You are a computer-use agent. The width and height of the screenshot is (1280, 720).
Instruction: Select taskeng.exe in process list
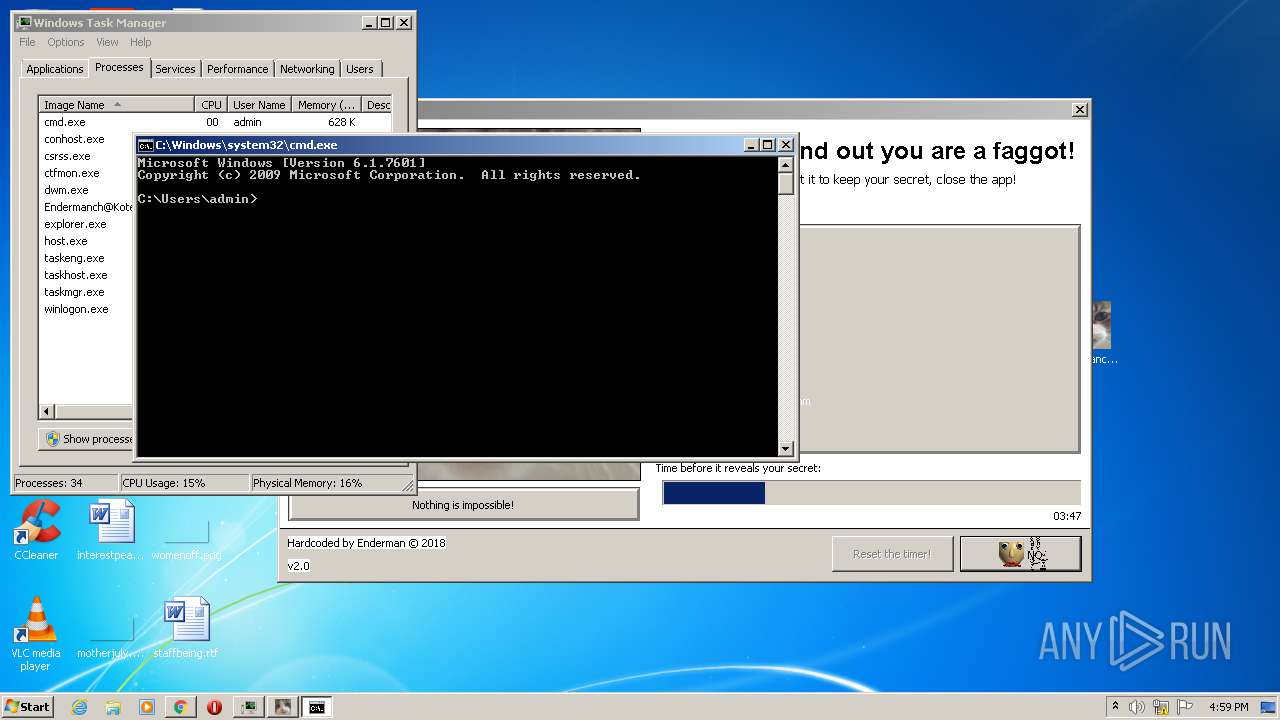click(74, 258)
